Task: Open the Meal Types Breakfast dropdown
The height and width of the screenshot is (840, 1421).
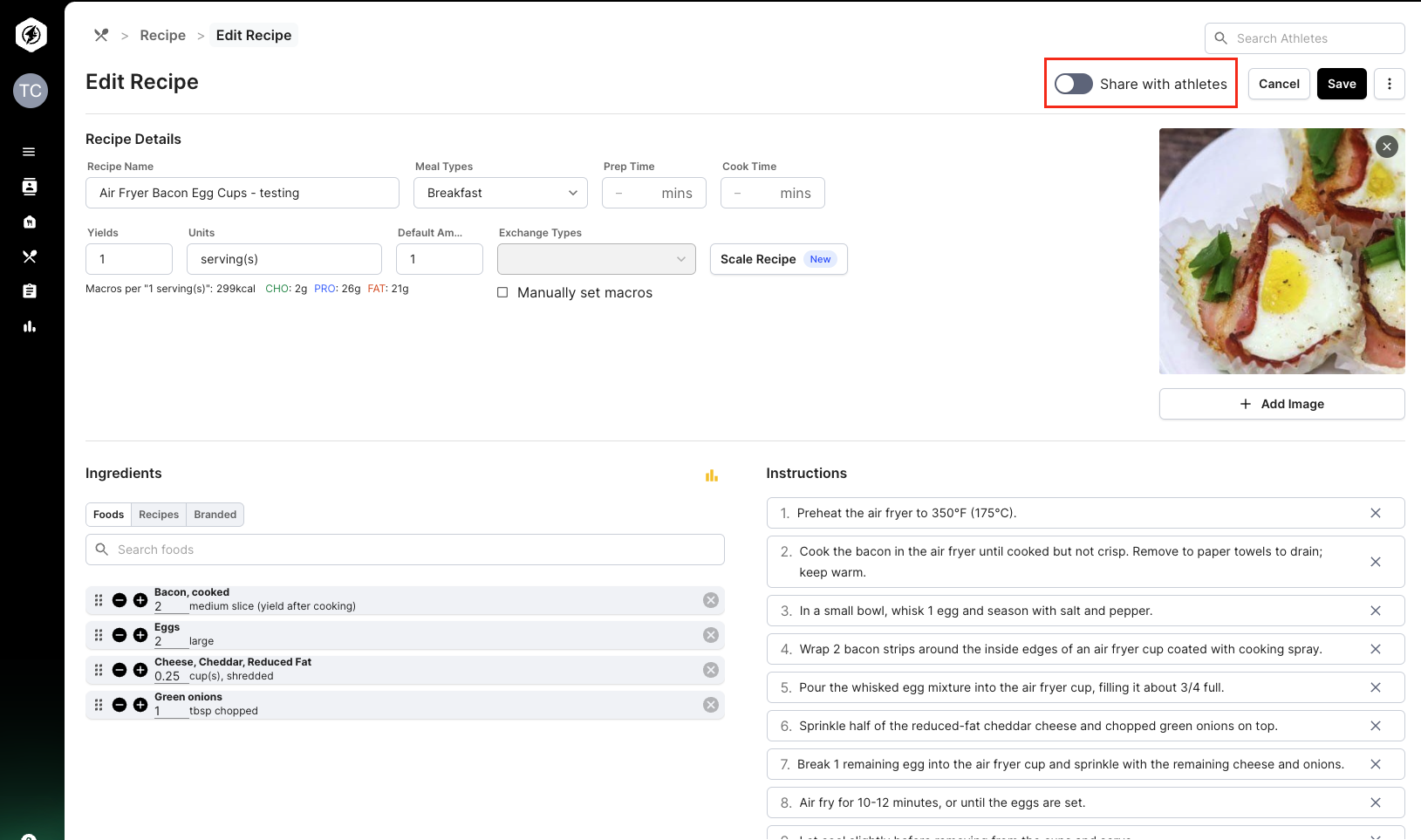Action: [501, 193]
